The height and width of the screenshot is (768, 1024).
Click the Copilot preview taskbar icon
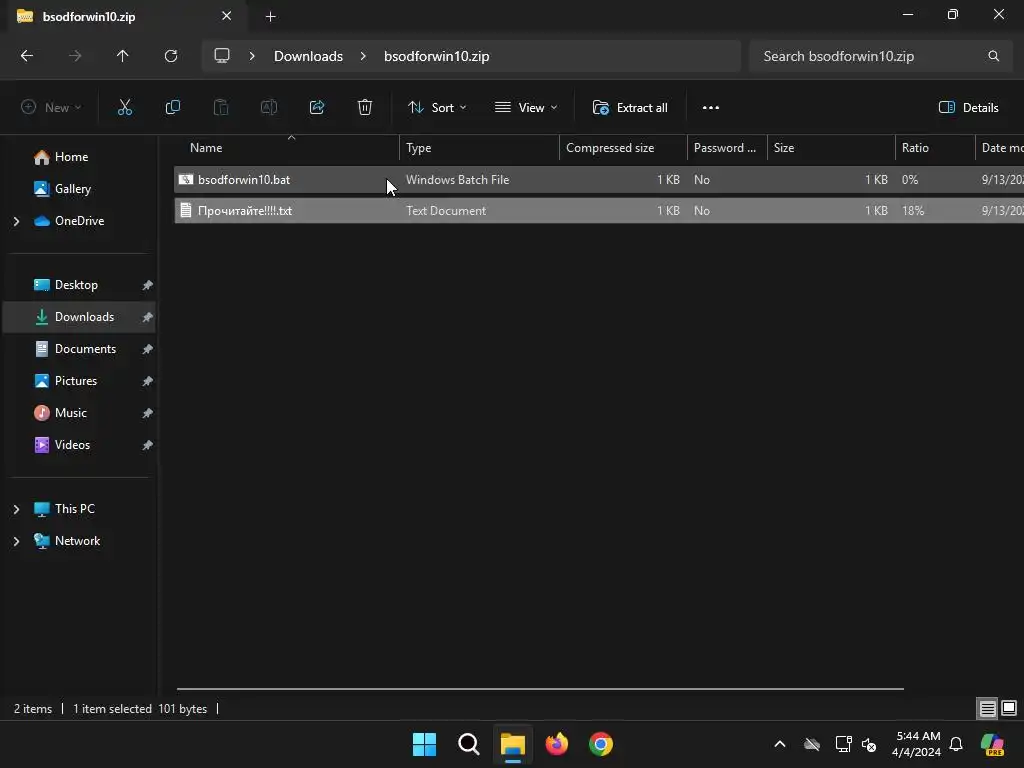pyautogui.click(x=993, y=744)
